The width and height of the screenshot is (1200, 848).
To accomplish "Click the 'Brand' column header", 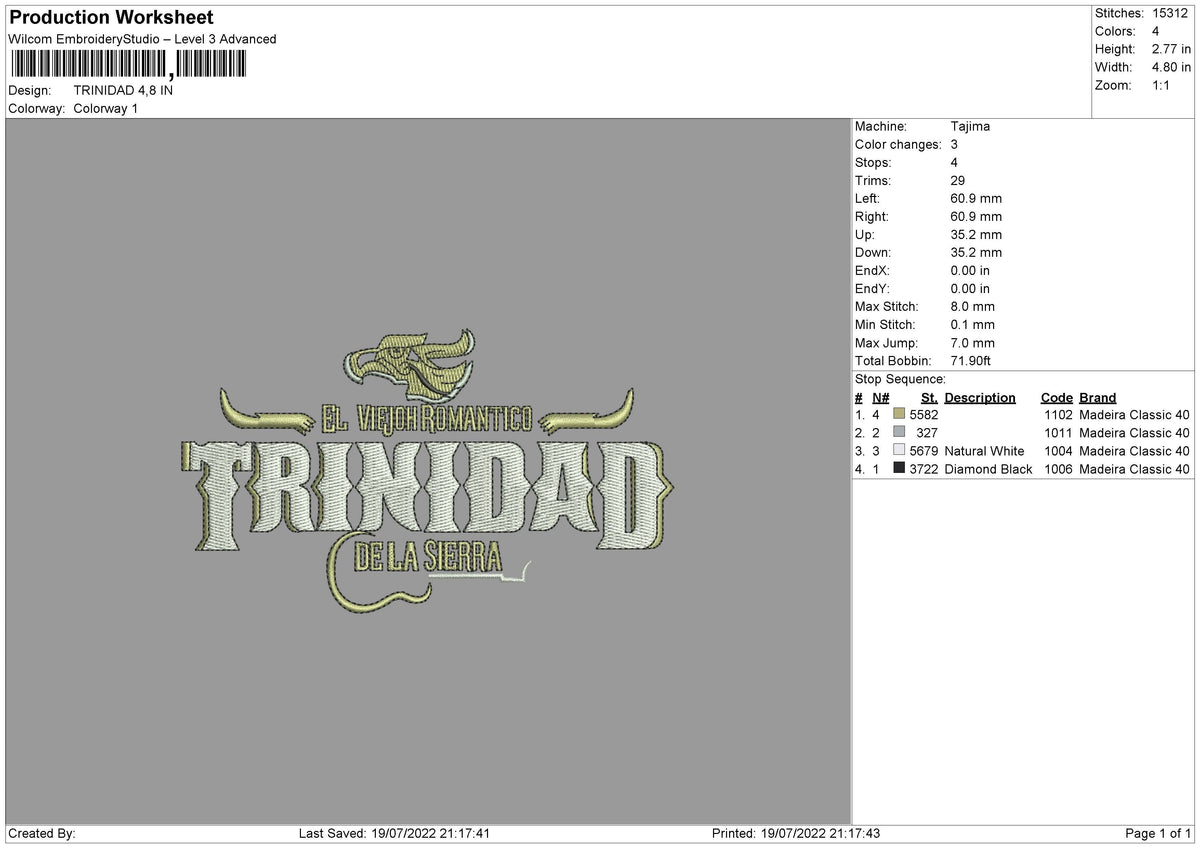I will pos(1098,397).
